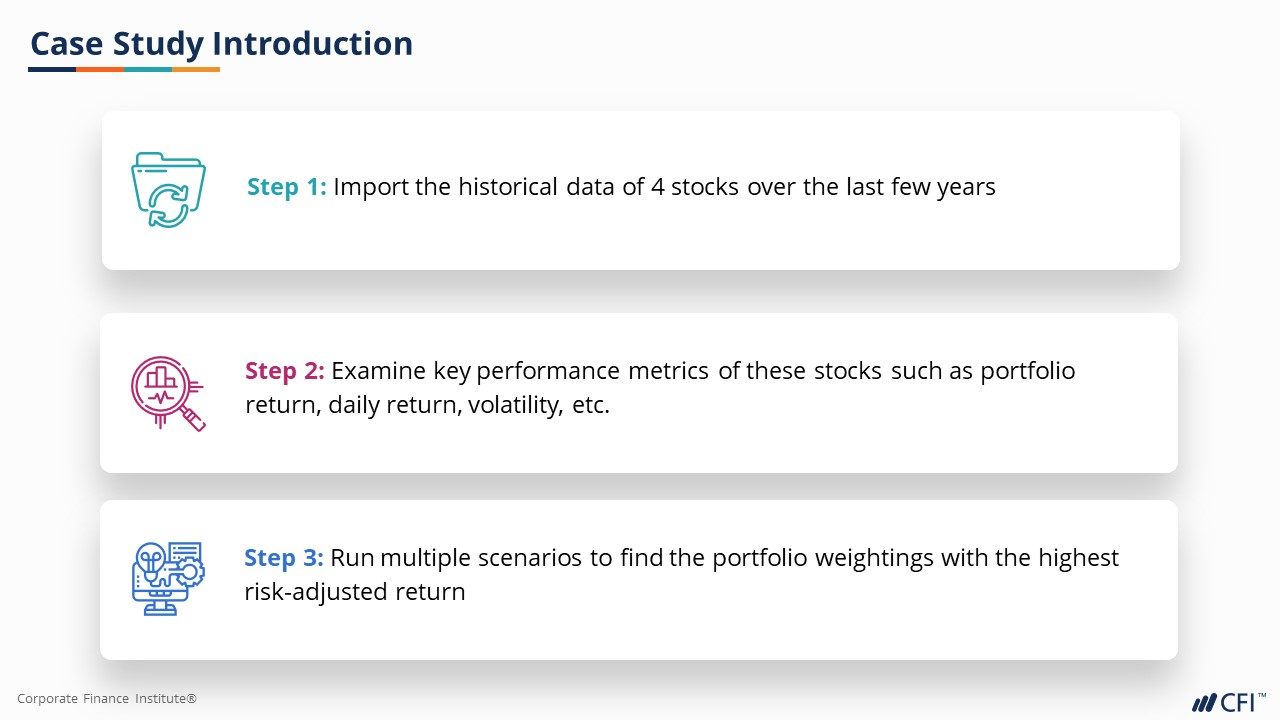This screenshot has width=1280, height=720.
Task: Click the magnifying glass chart icon
Action: click(x=167, y=393)
